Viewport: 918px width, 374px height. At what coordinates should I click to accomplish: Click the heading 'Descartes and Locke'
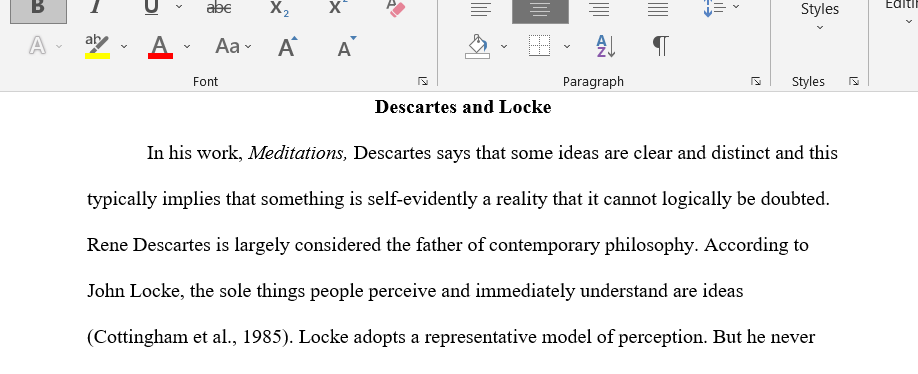point(463,107)
